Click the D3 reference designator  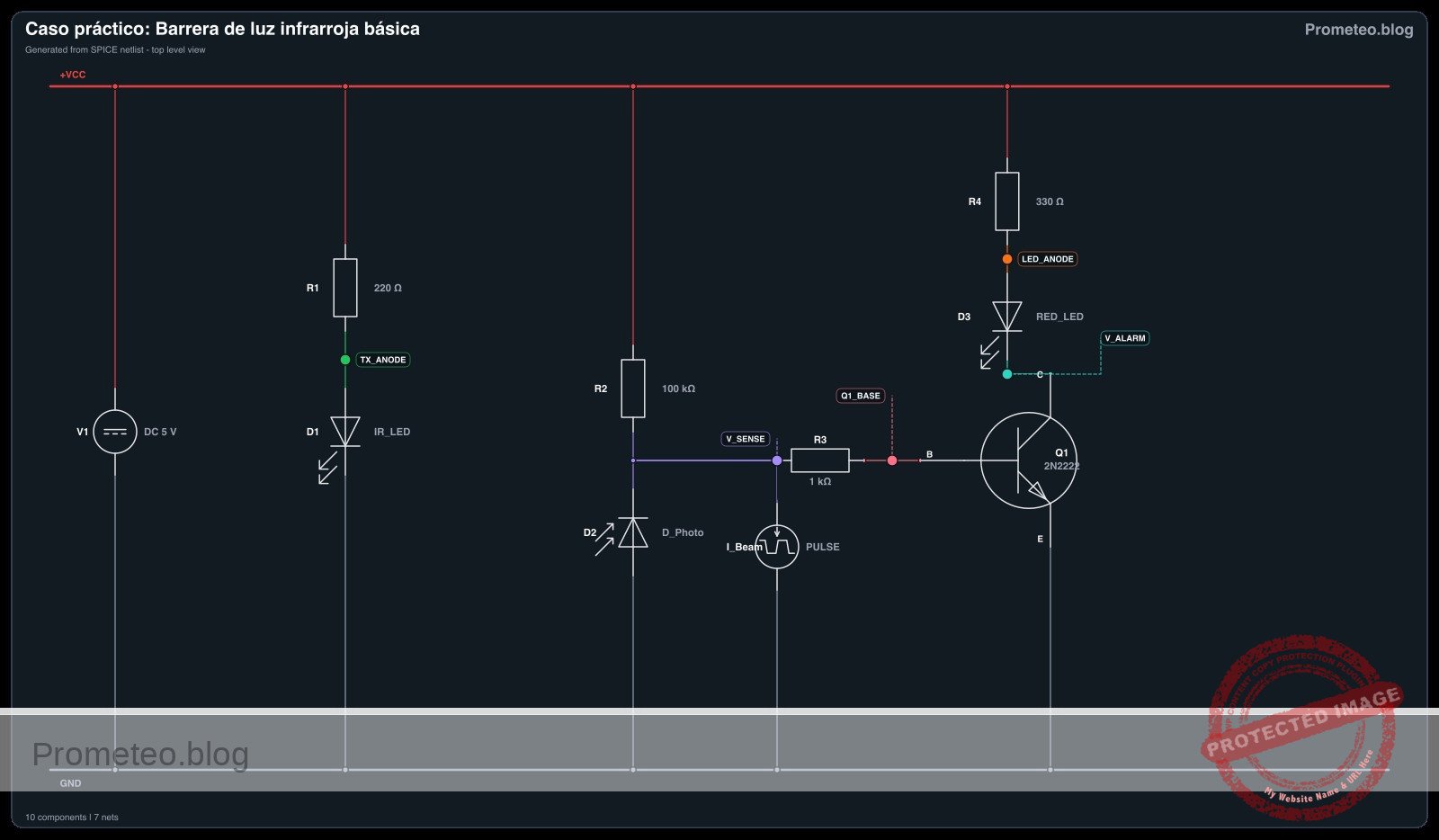(x=964, y=317)
